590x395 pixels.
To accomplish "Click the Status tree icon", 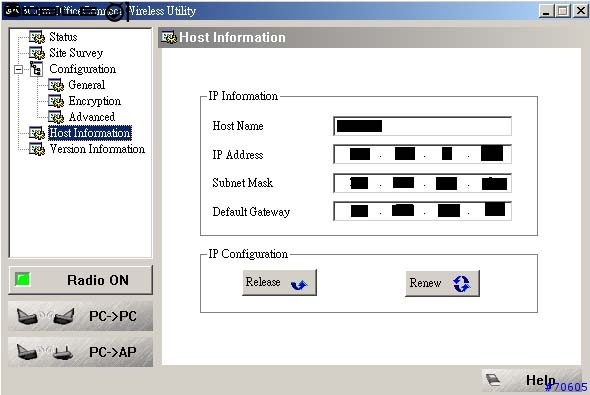I will tap(37, 37).
